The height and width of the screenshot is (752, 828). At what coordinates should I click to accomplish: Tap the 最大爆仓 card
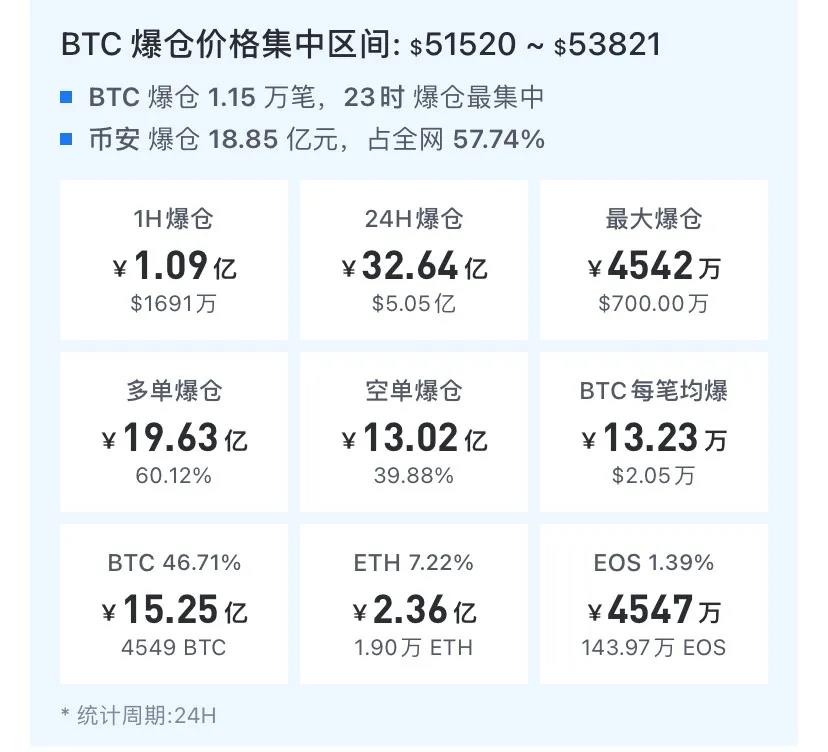click(x=654, y=260)
